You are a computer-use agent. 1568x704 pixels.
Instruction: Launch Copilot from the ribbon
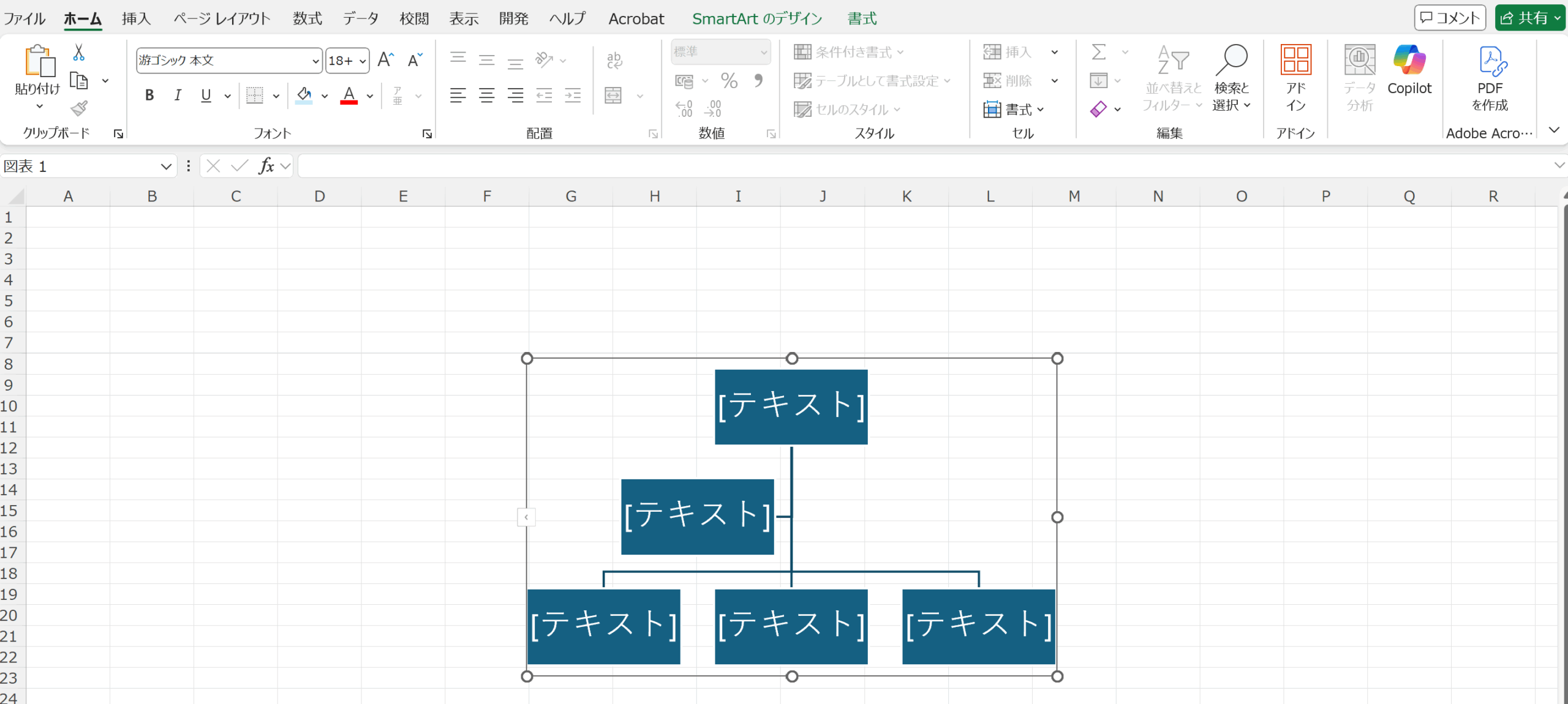(1409, 70)
